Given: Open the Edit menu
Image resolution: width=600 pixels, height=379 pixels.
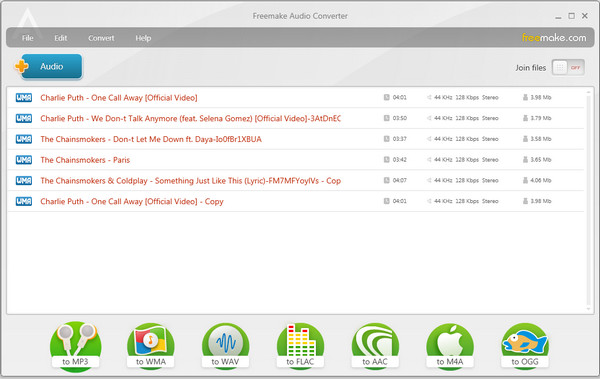Looking at the screenshot, I should point(60,38).
